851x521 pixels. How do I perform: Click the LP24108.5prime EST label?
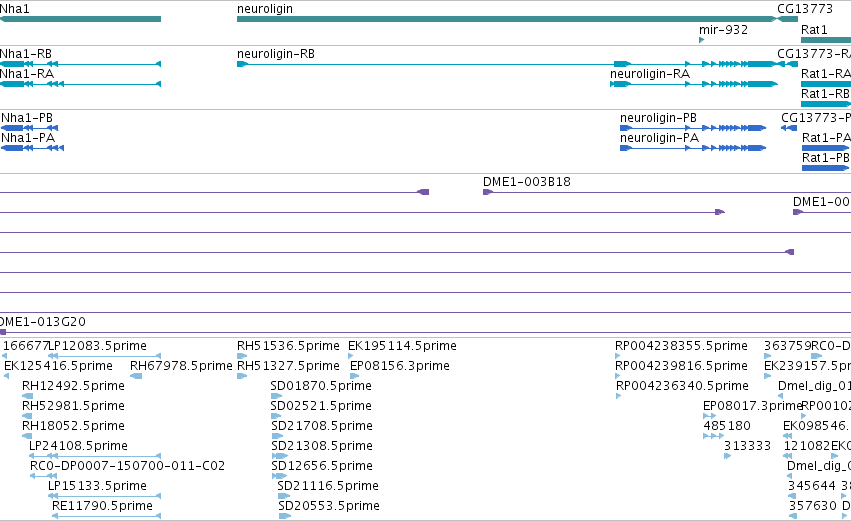[78, 446]
